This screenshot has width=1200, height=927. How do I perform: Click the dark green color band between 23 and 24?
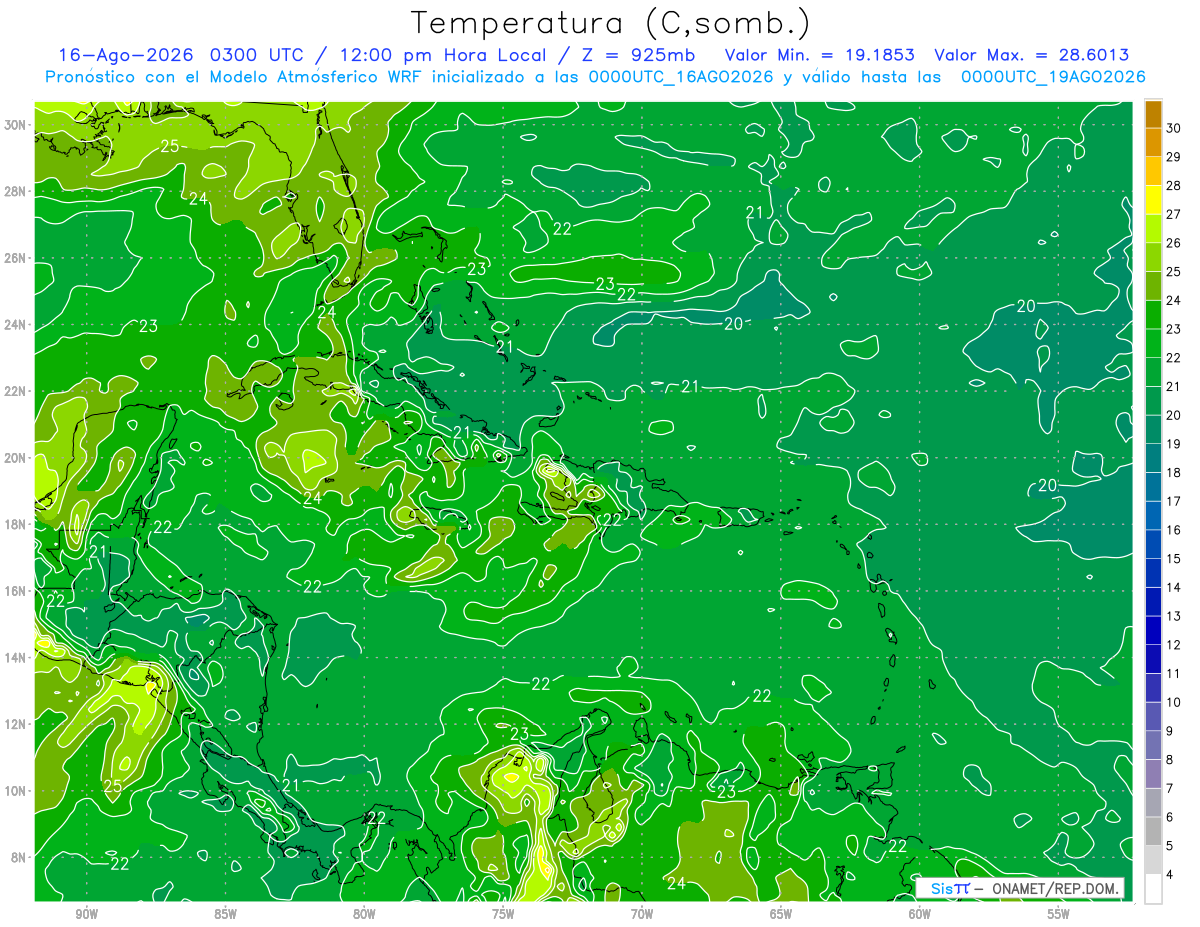point(1153,315)
